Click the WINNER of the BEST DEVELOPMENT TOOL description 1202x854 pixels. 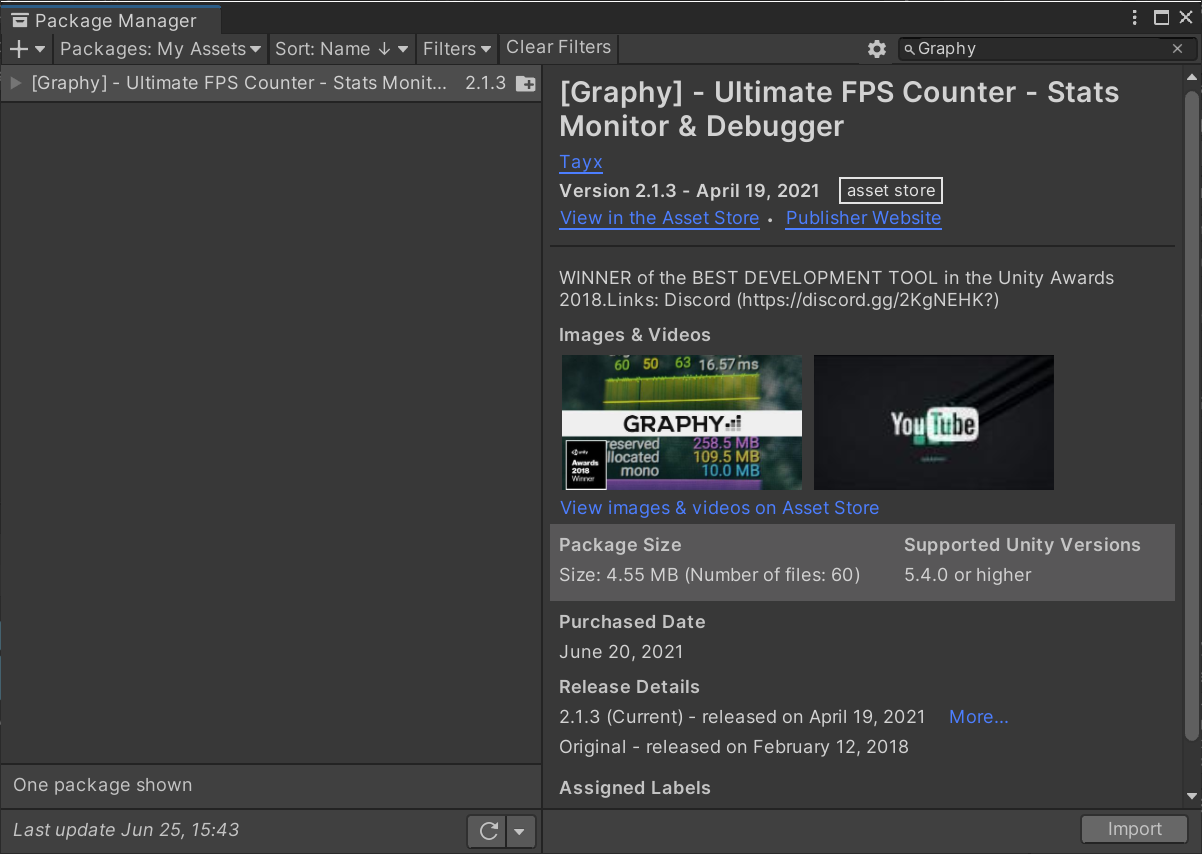[836, 289]
